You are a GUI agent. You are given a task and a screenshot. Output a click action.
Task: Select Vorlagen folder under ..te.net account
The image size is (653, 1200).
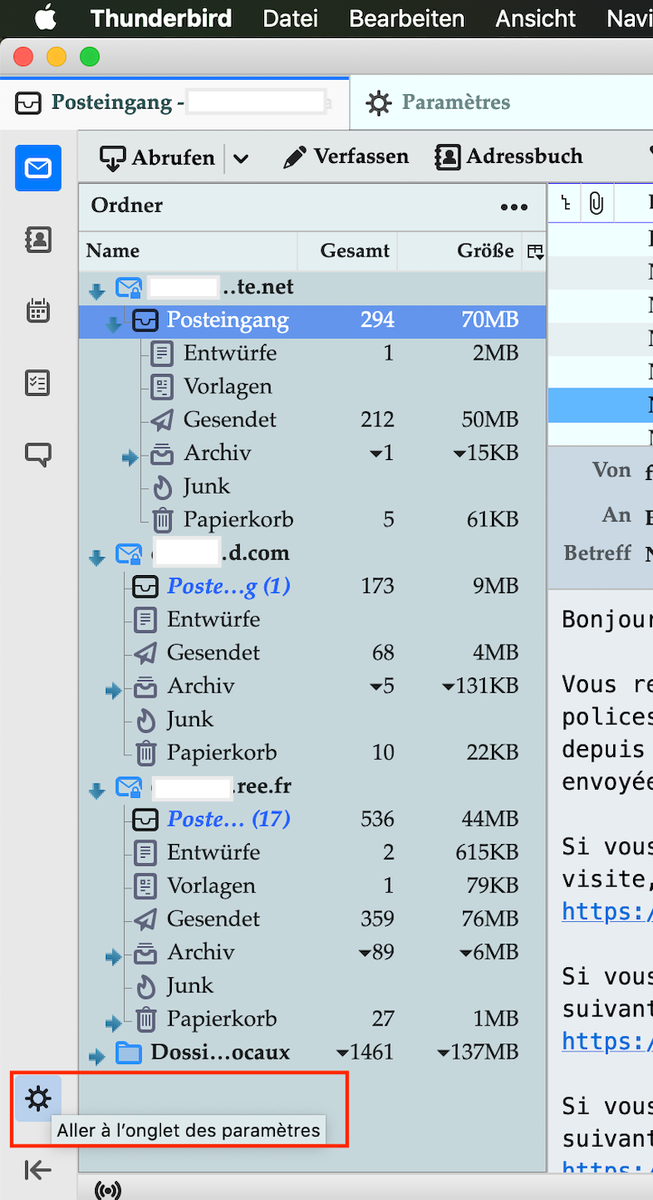point(312,386)
